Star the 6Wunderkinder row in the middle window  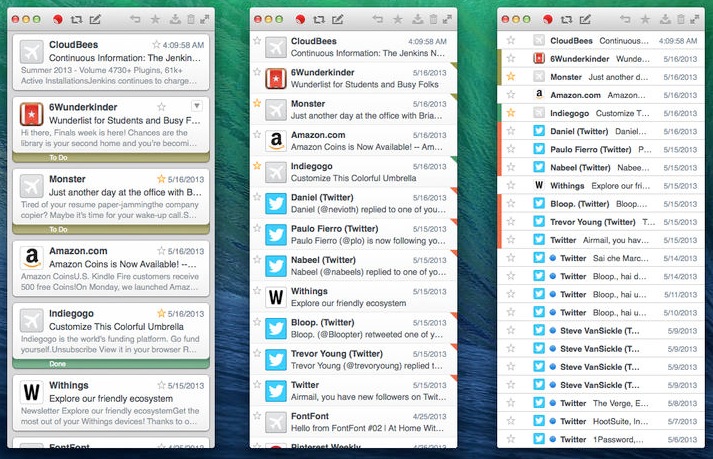(257, 72)
